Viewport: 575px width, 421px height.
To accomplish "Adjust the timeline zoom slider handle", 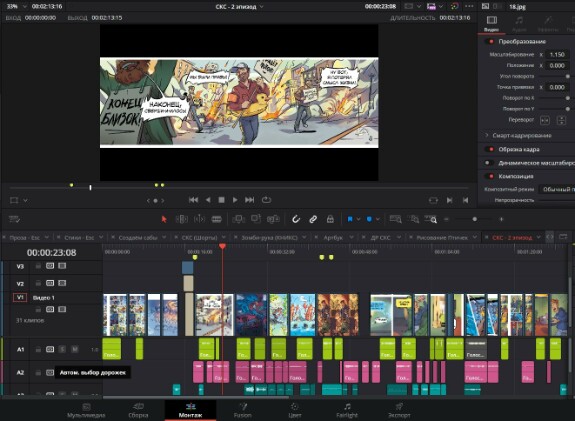I will pos(475,219).
